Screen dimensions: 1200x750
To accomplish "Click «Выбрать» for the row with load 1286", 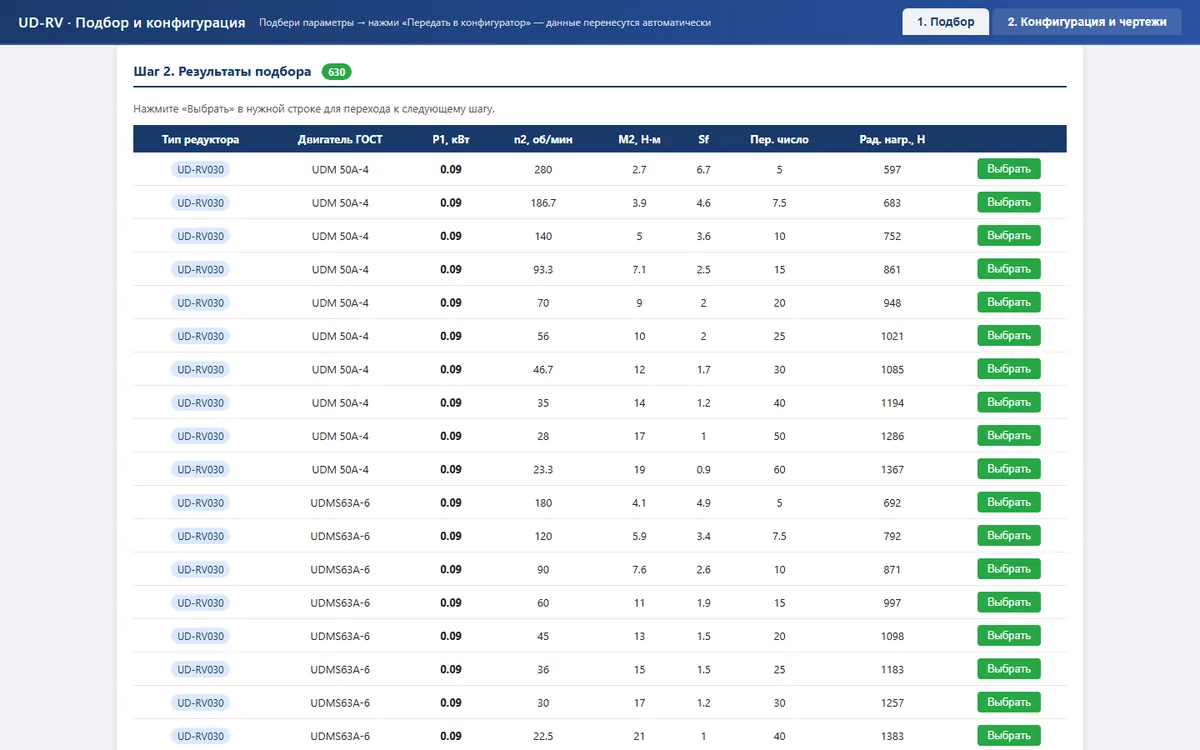I will 1009,436.
